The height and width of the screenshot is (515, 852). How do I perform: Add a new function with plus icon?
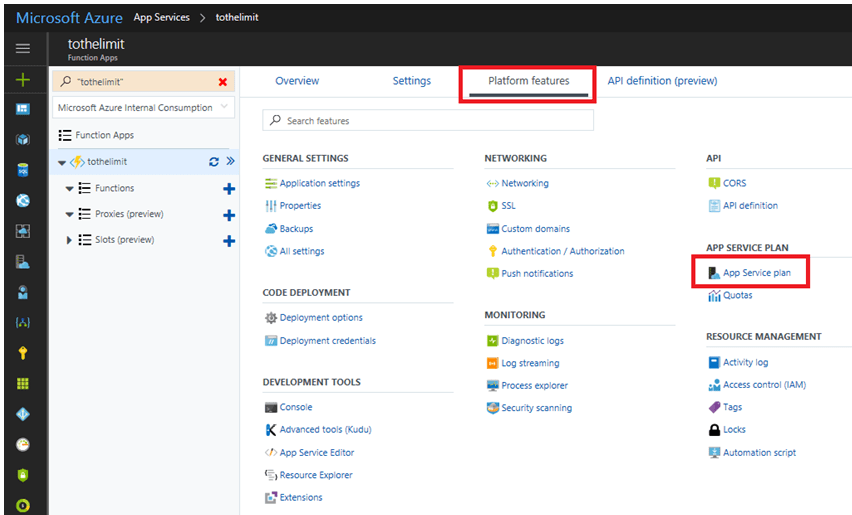229,189
